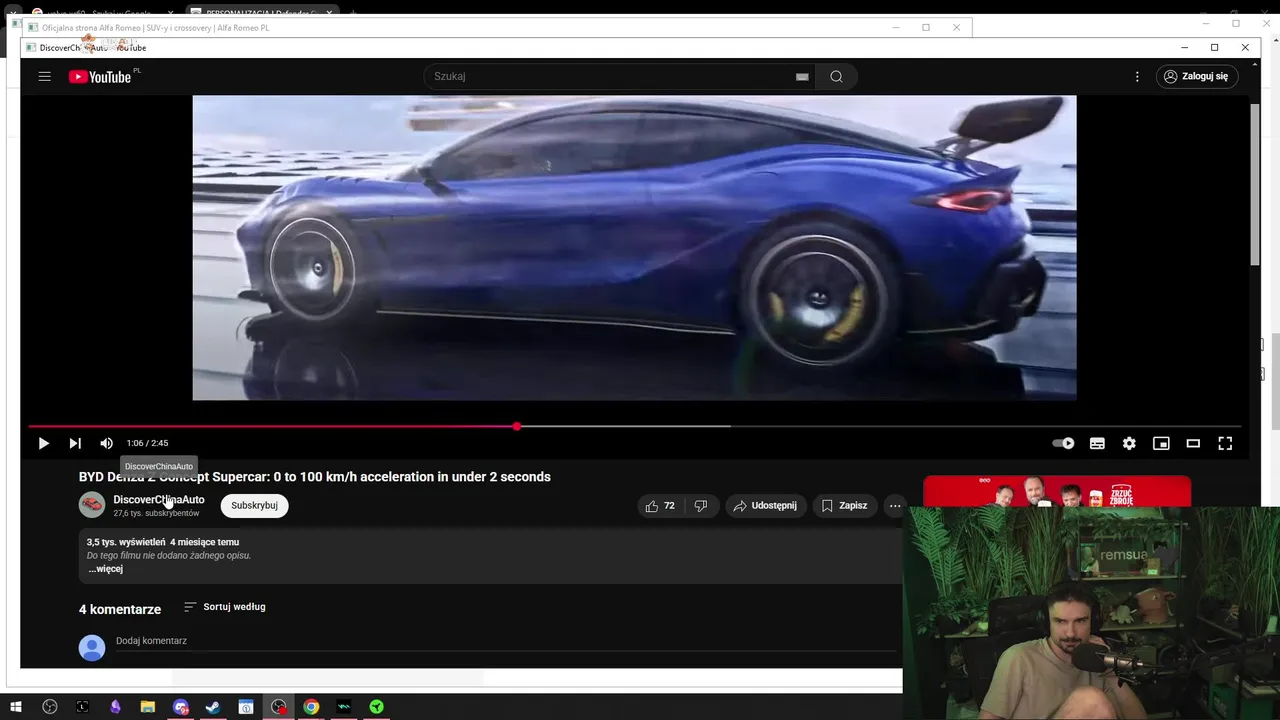Share video via Udostępnij
This screenshot has height=720, width=1280.
[x=765, y=506]
